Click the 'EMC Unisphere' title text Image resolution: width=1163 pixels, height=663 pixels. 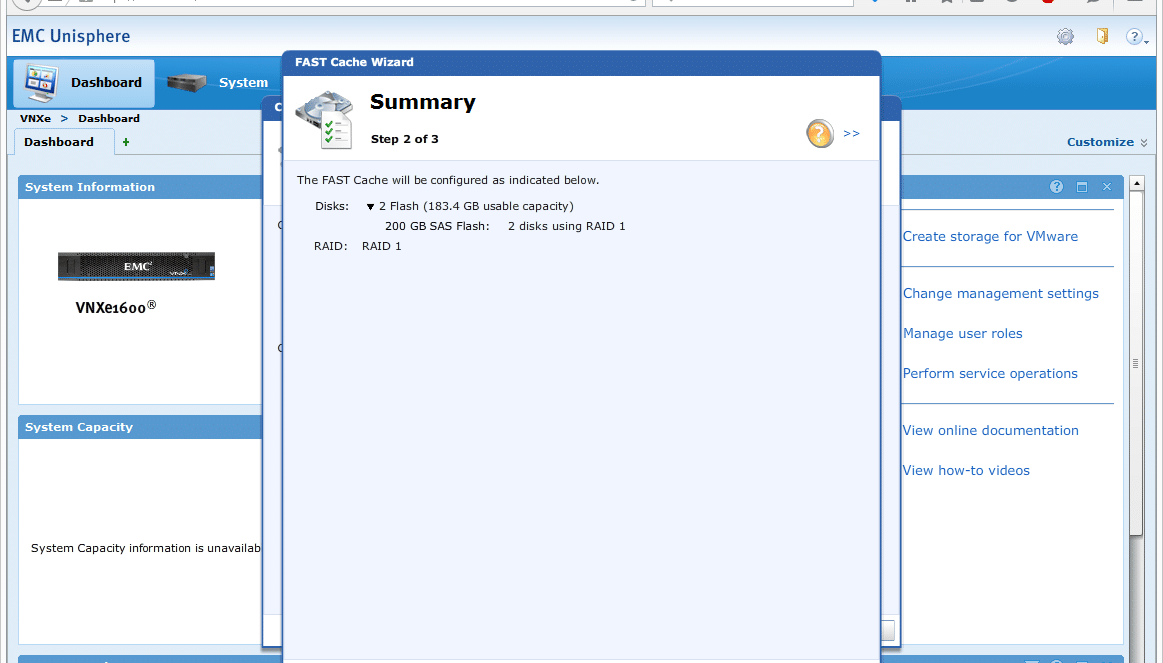tap(71, 36)
